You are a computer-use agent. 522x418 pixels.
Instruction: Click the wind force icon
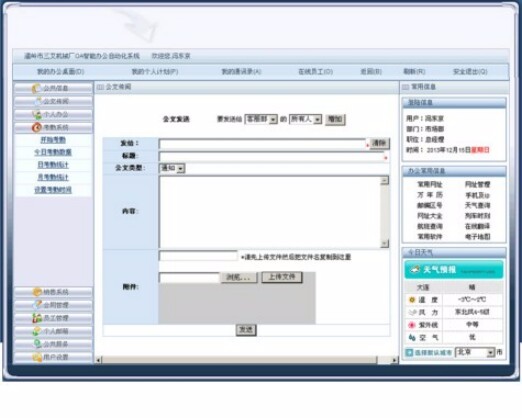point(412,312)
